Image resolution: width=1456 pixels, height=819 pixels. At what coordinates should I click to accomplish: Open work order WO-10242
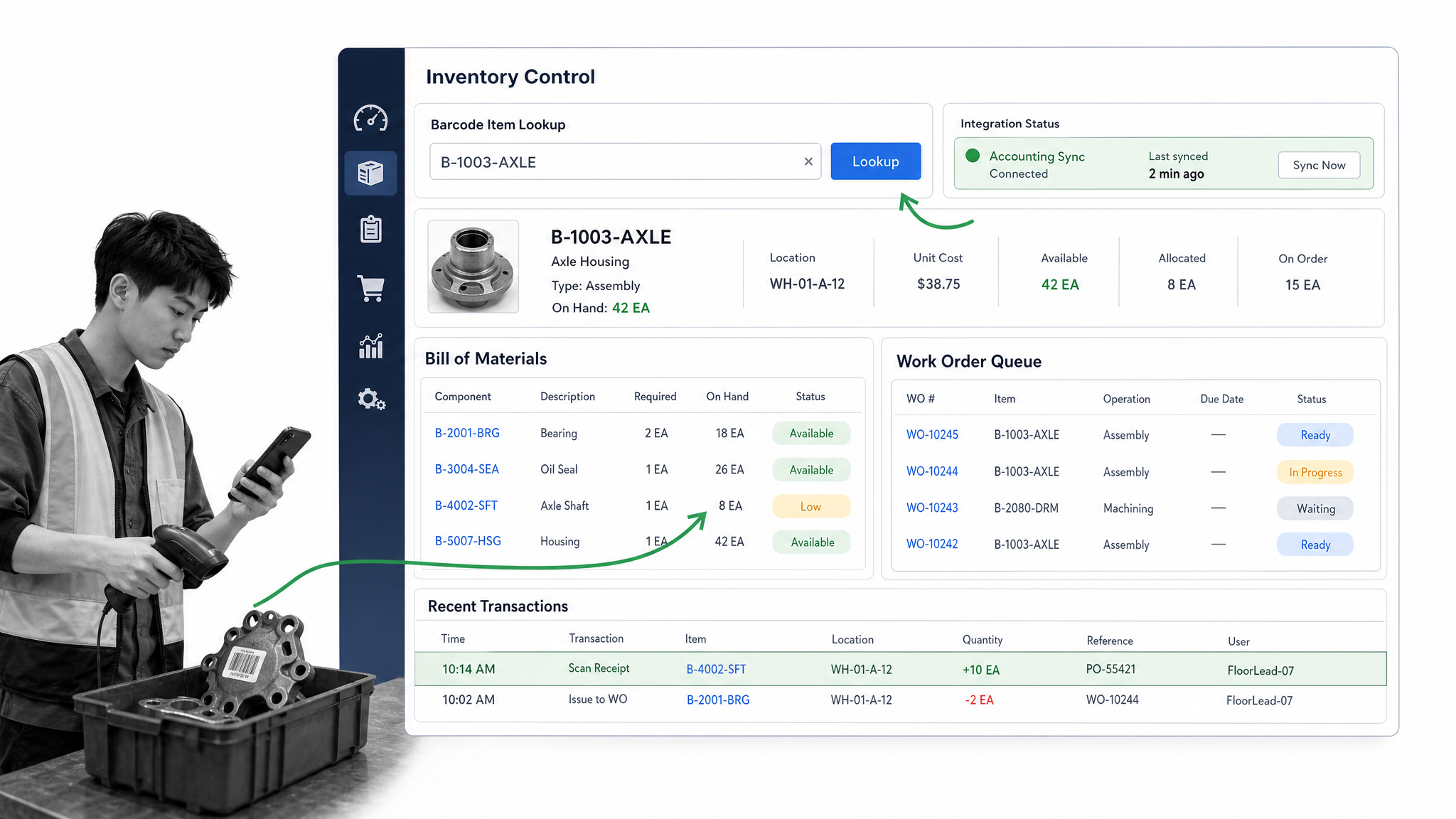click(x=932, y=544)
